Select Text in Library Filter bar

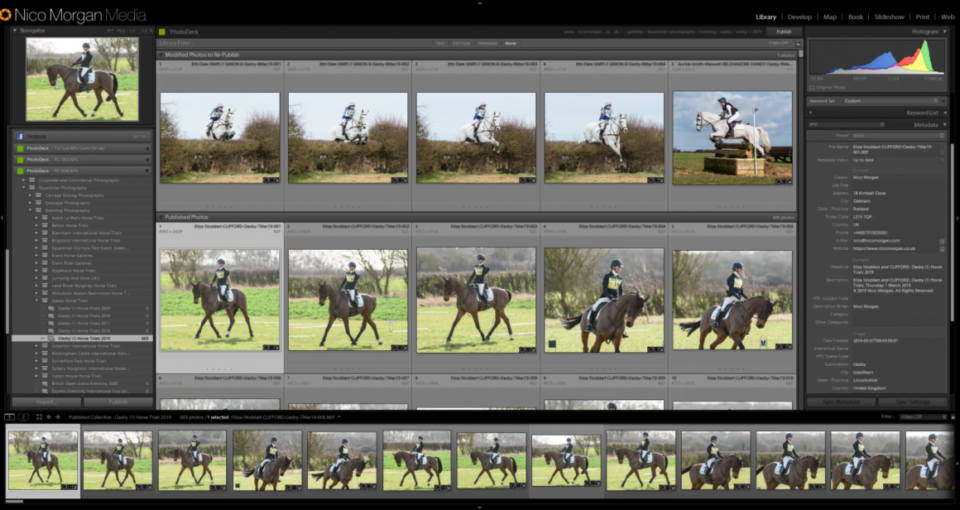click(440, 43)
